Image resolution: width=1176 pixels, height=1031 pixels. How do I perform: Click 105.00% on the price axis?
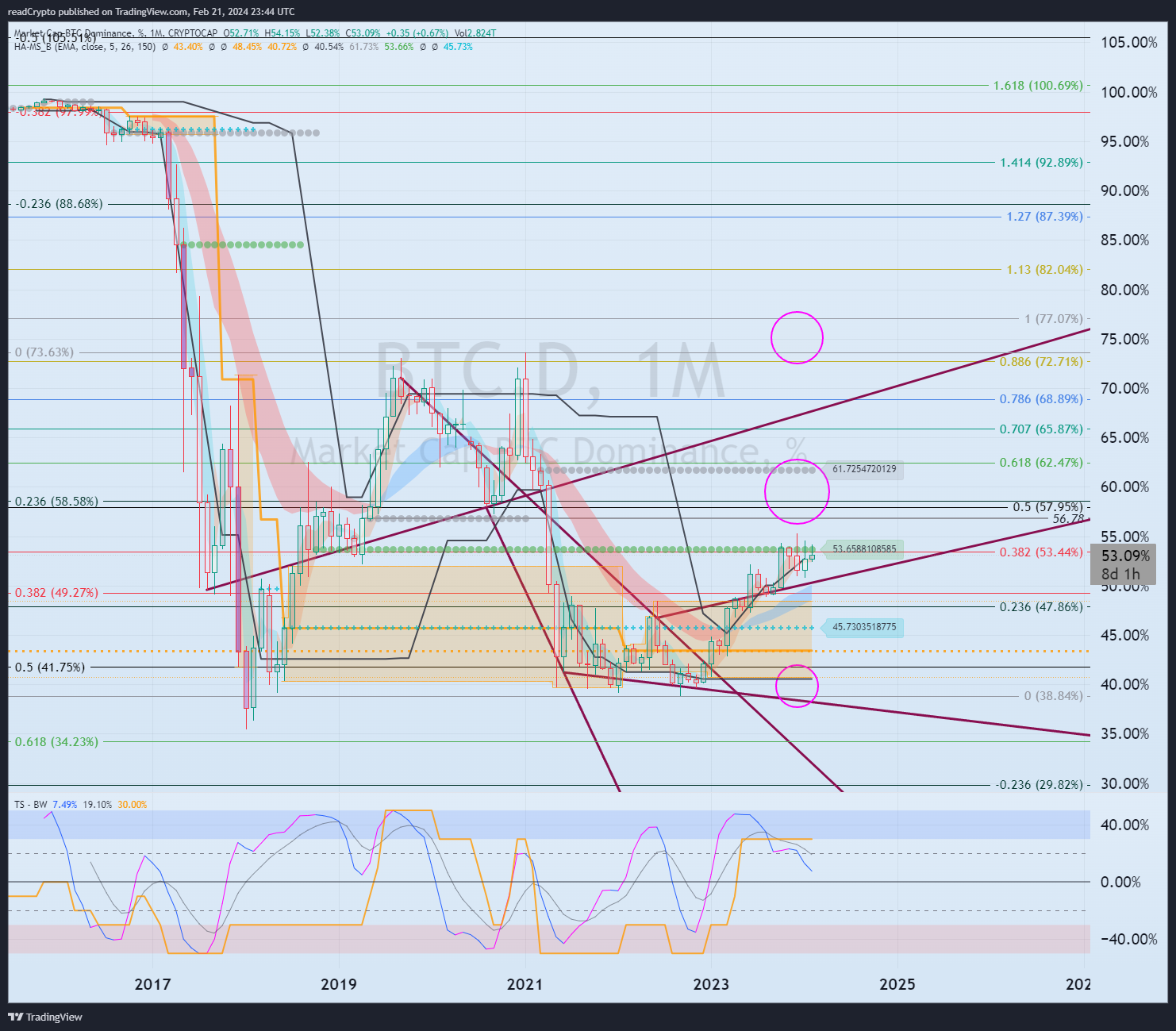point(1128,42)
